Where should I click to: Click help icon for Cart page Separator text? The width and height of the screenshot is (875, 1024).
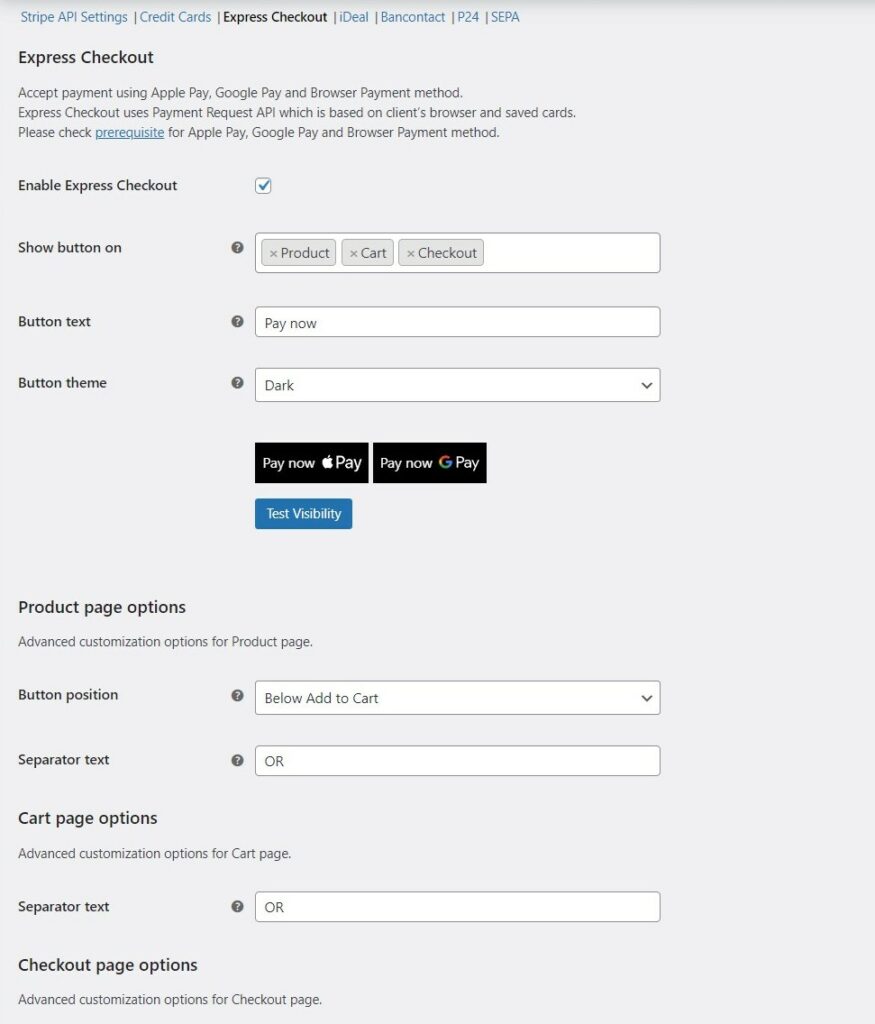(x=237, y=906)
